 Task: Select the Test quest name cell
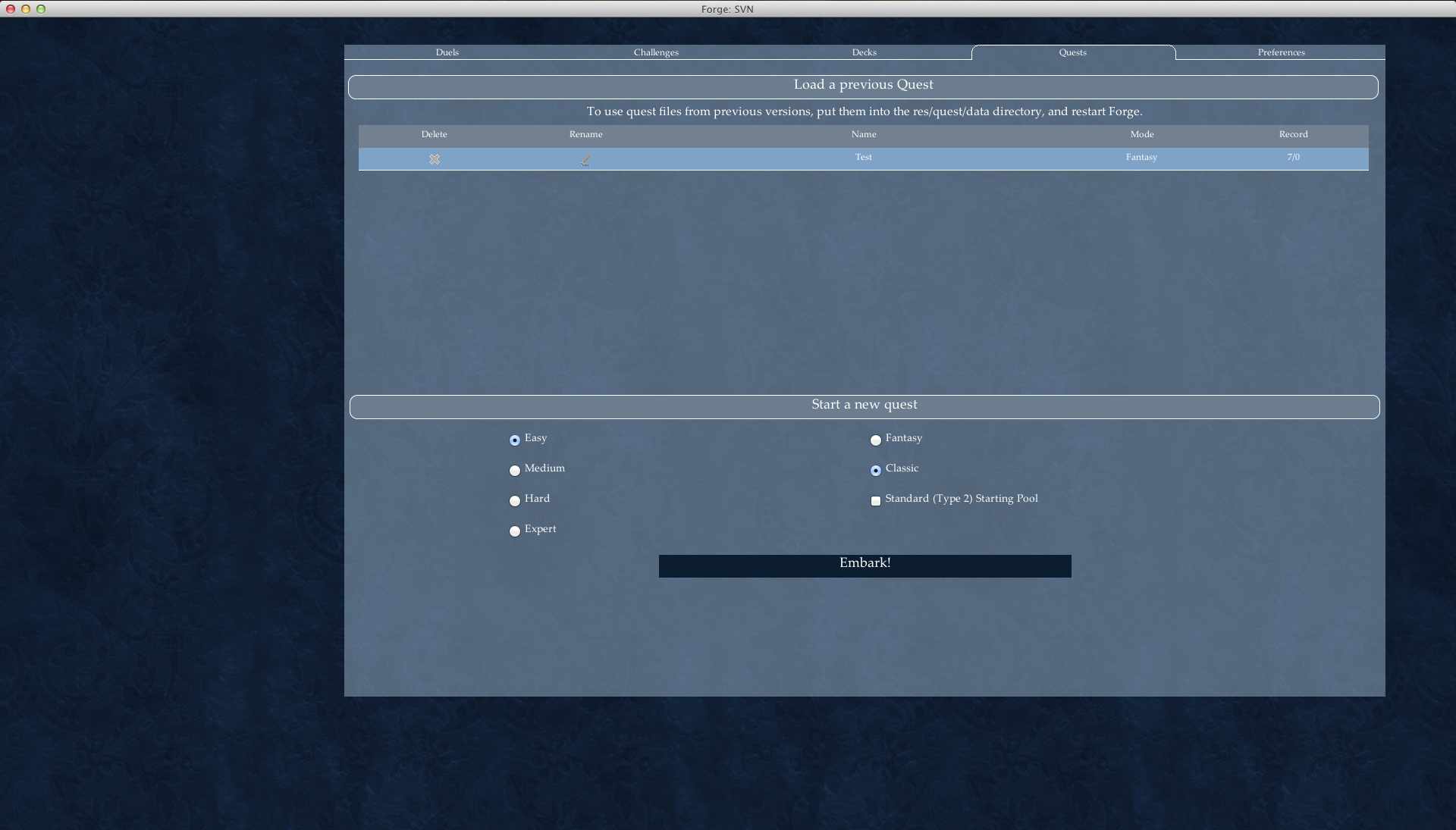point(863,158)
